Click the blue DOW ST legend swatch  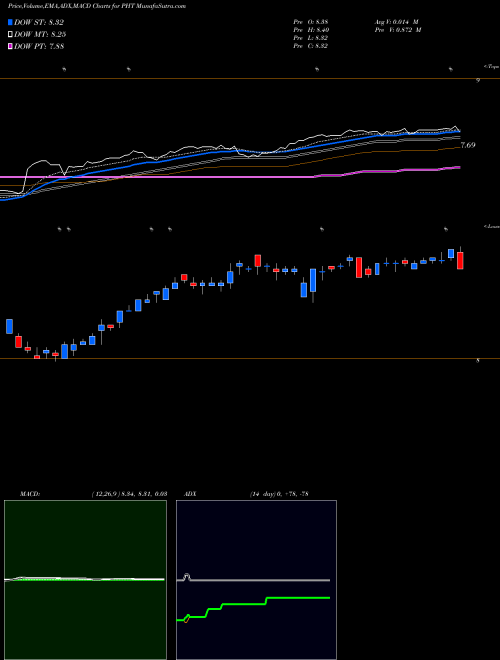click(x=10, y=22)
